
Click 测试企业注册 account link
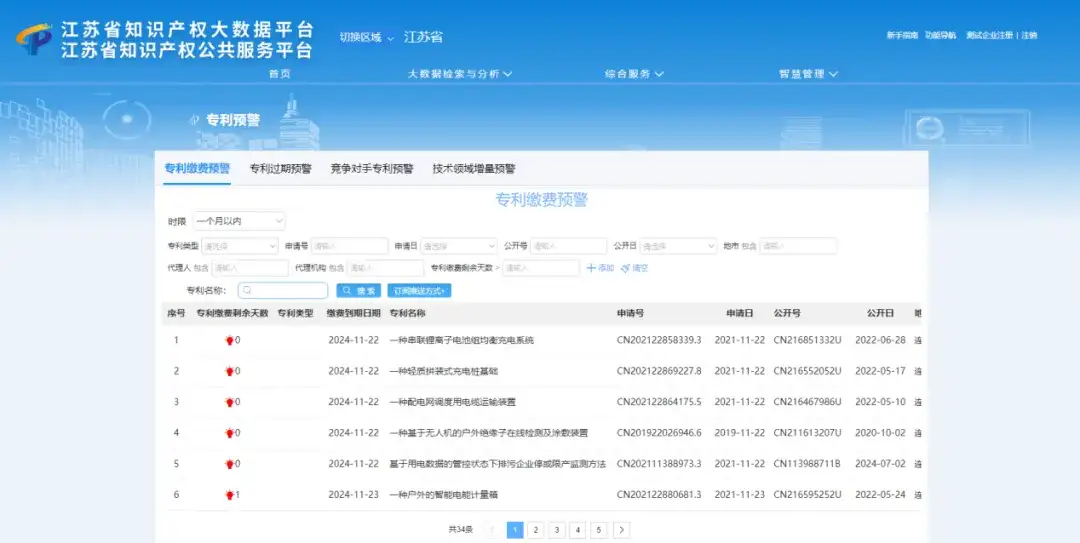coord(989,35)
